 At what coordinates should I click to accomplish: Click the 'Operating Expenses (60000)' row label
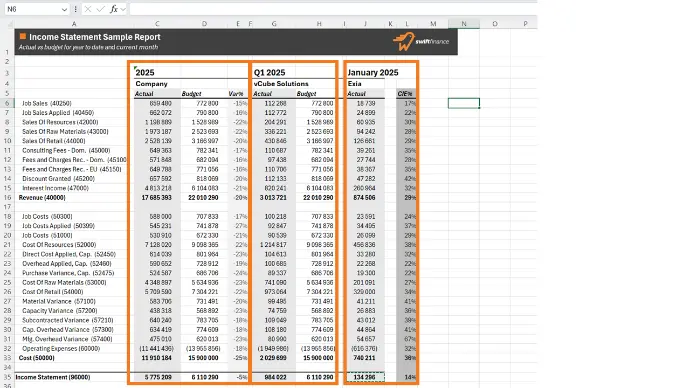tap(61, 348)
